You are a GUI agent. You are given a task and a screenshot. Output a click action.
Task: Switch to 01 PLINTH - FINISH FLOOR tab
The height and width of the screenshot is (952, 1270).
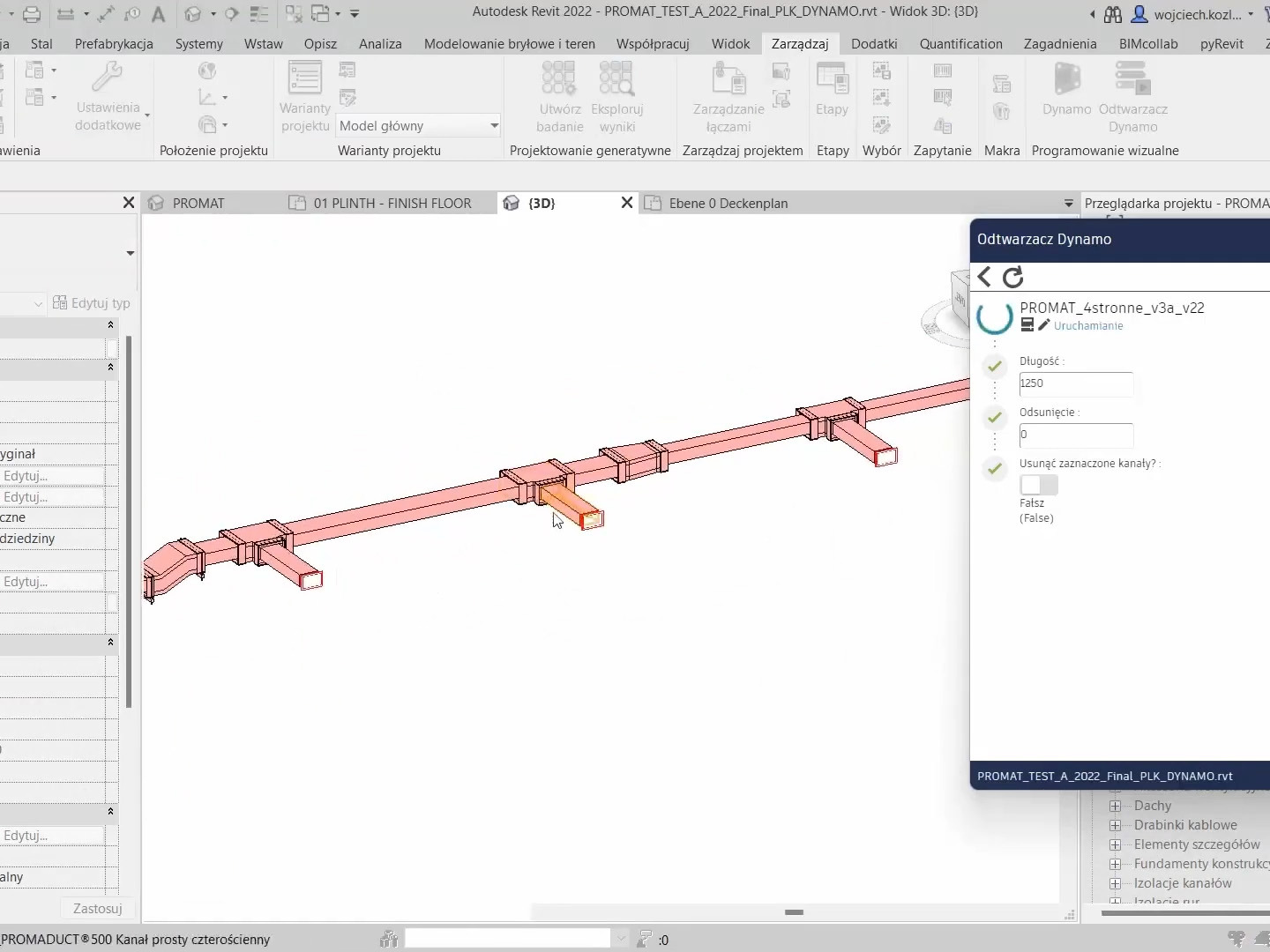392,204
